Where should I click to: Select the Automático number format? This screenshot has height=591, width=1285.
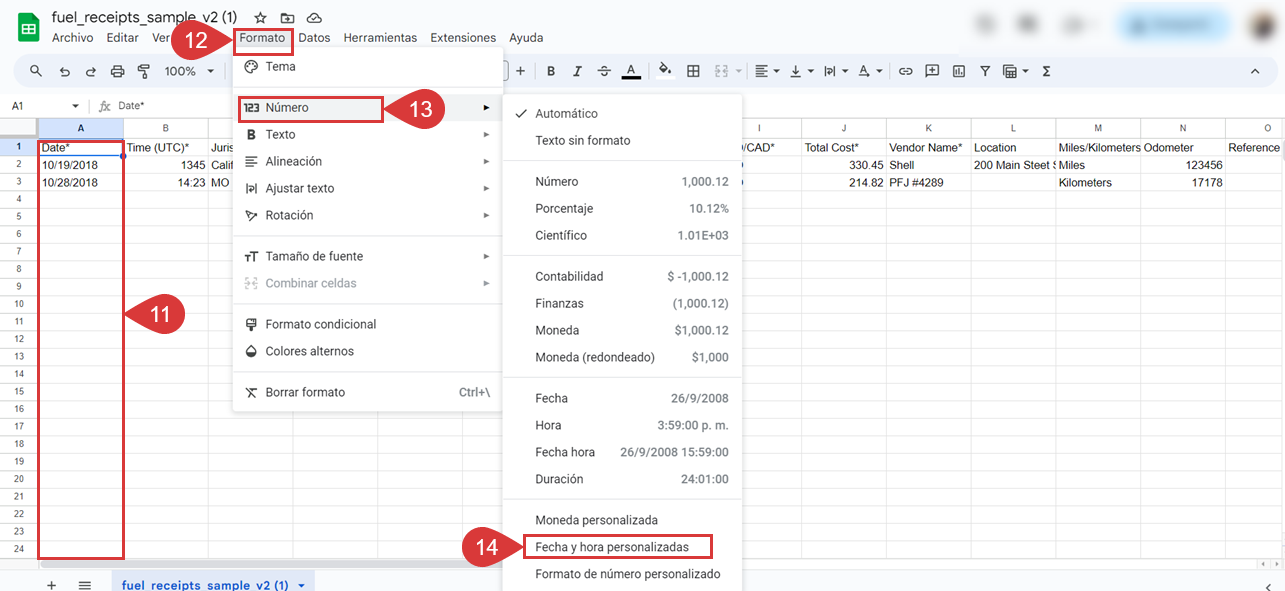622,113
